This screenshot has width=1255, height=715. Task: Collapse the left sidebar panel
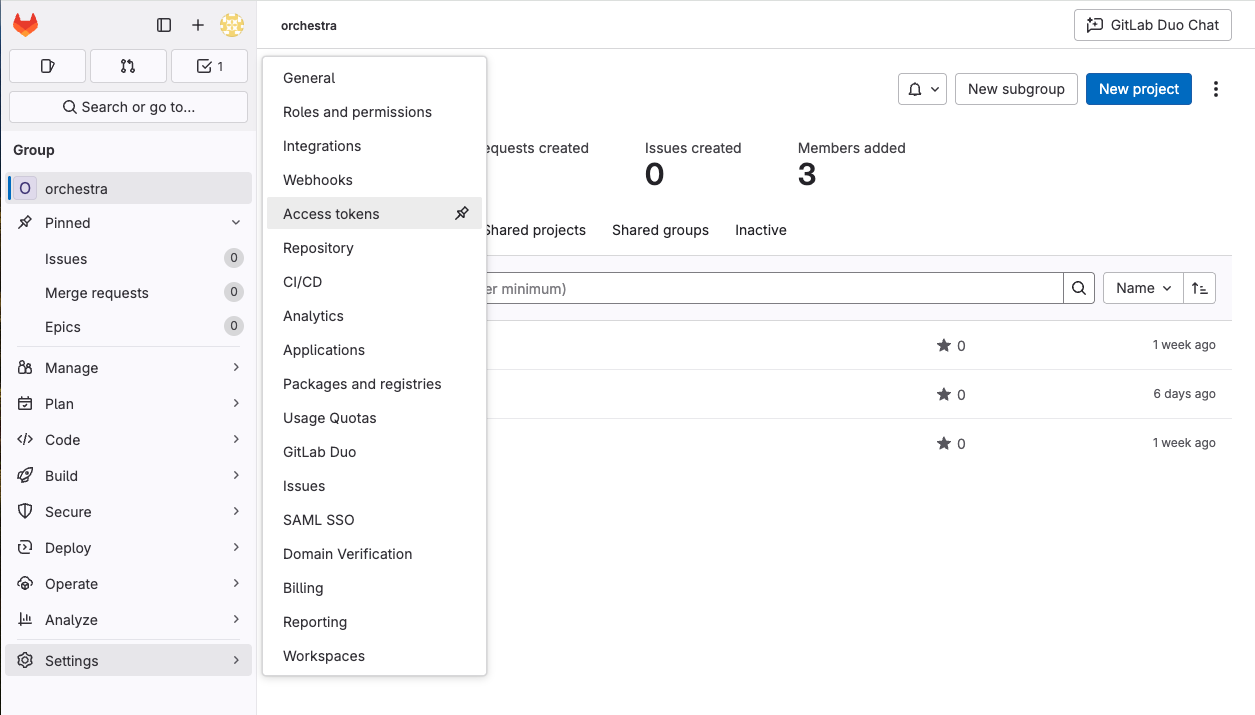point(163,24)
